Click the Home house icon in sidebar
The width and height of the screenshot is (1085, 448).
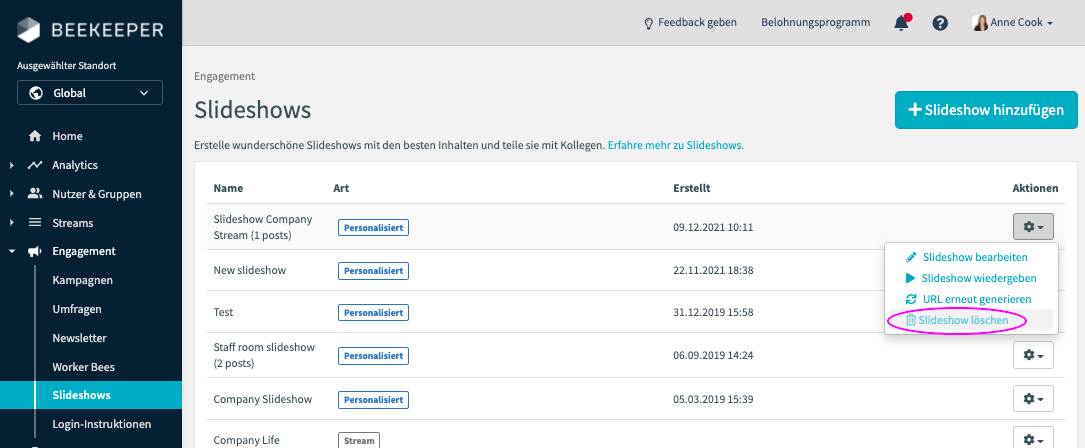(35, 136)
